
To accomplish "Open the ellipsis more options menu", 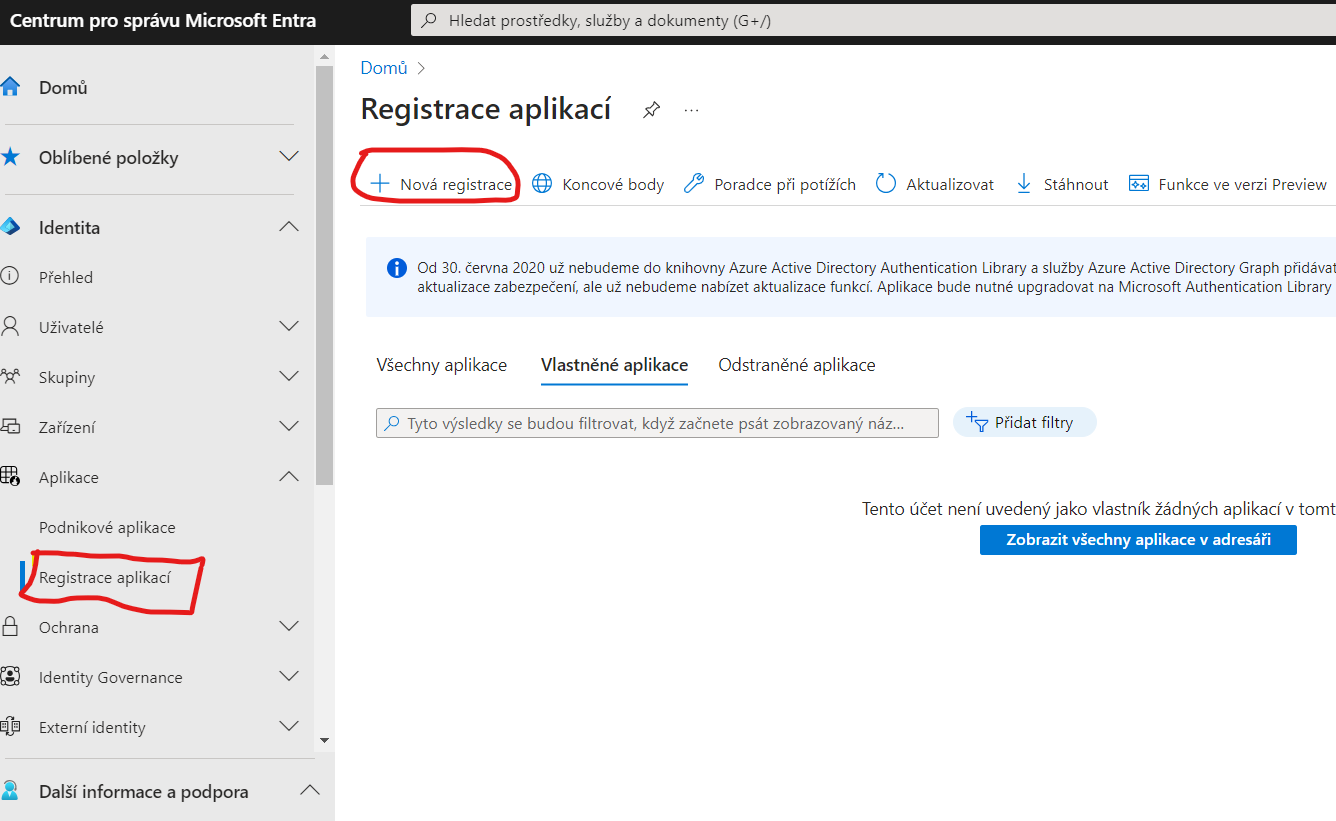I will pos(691,110).
